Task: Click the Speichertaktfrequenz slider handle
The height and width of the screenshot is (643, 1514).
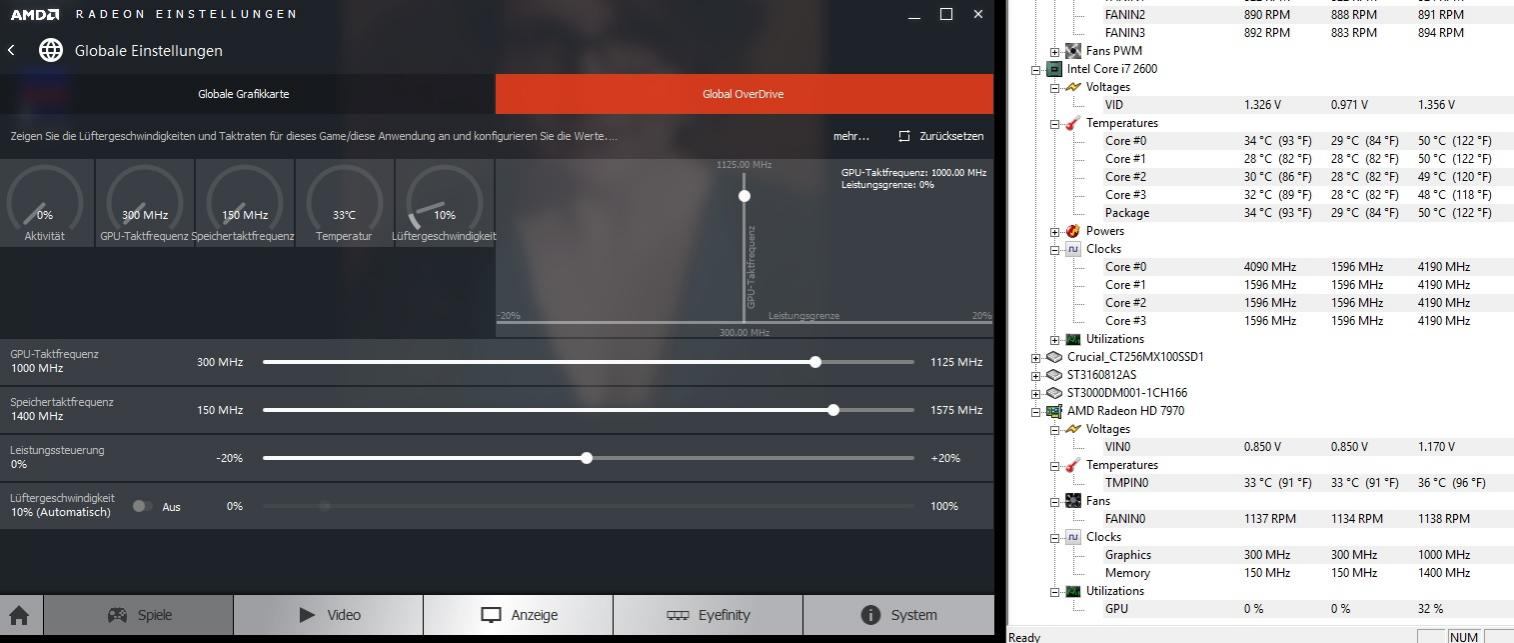Action: (x=834, y=410)
